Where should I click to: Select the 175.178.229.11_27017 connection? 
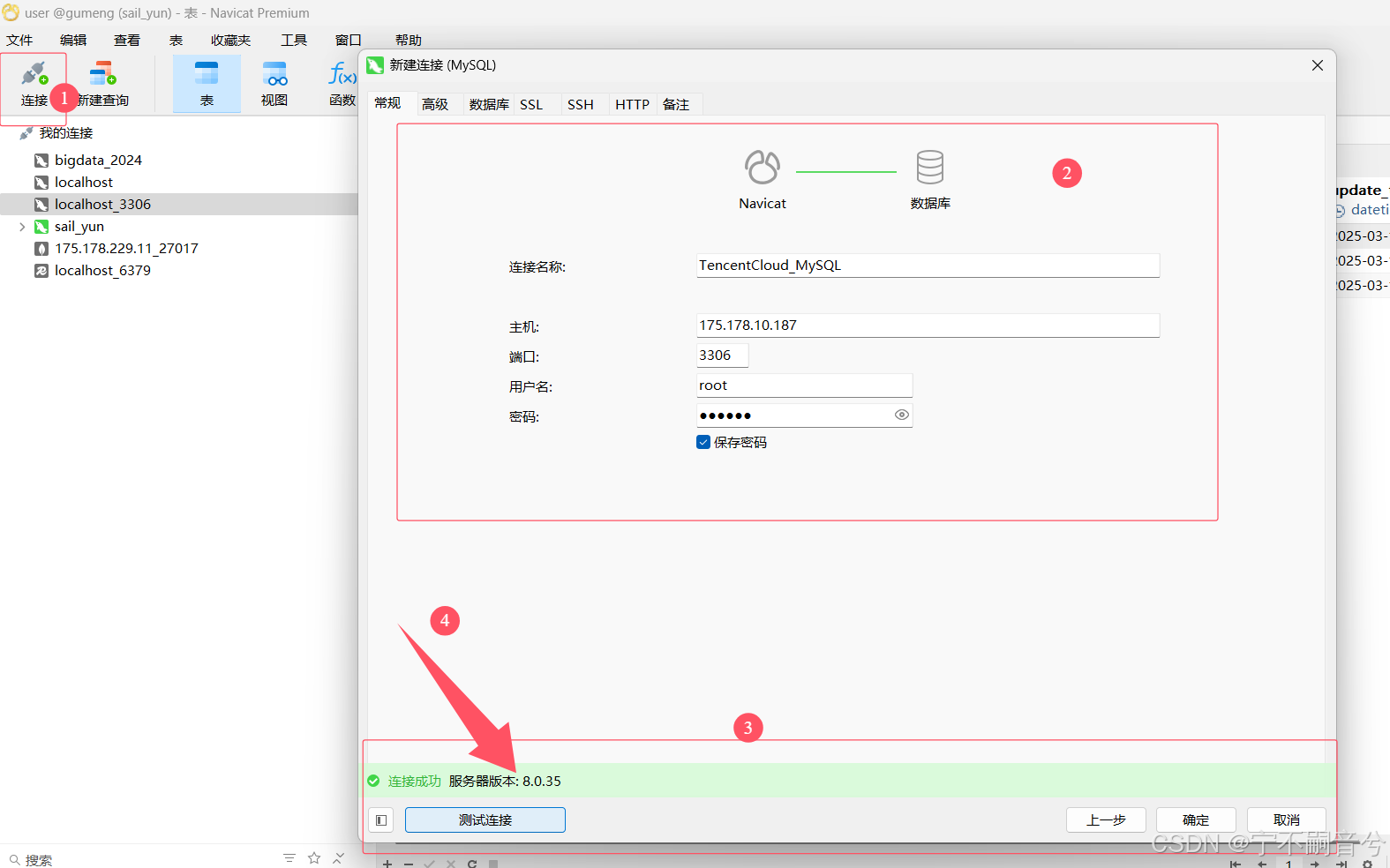[x=126, y=249]
